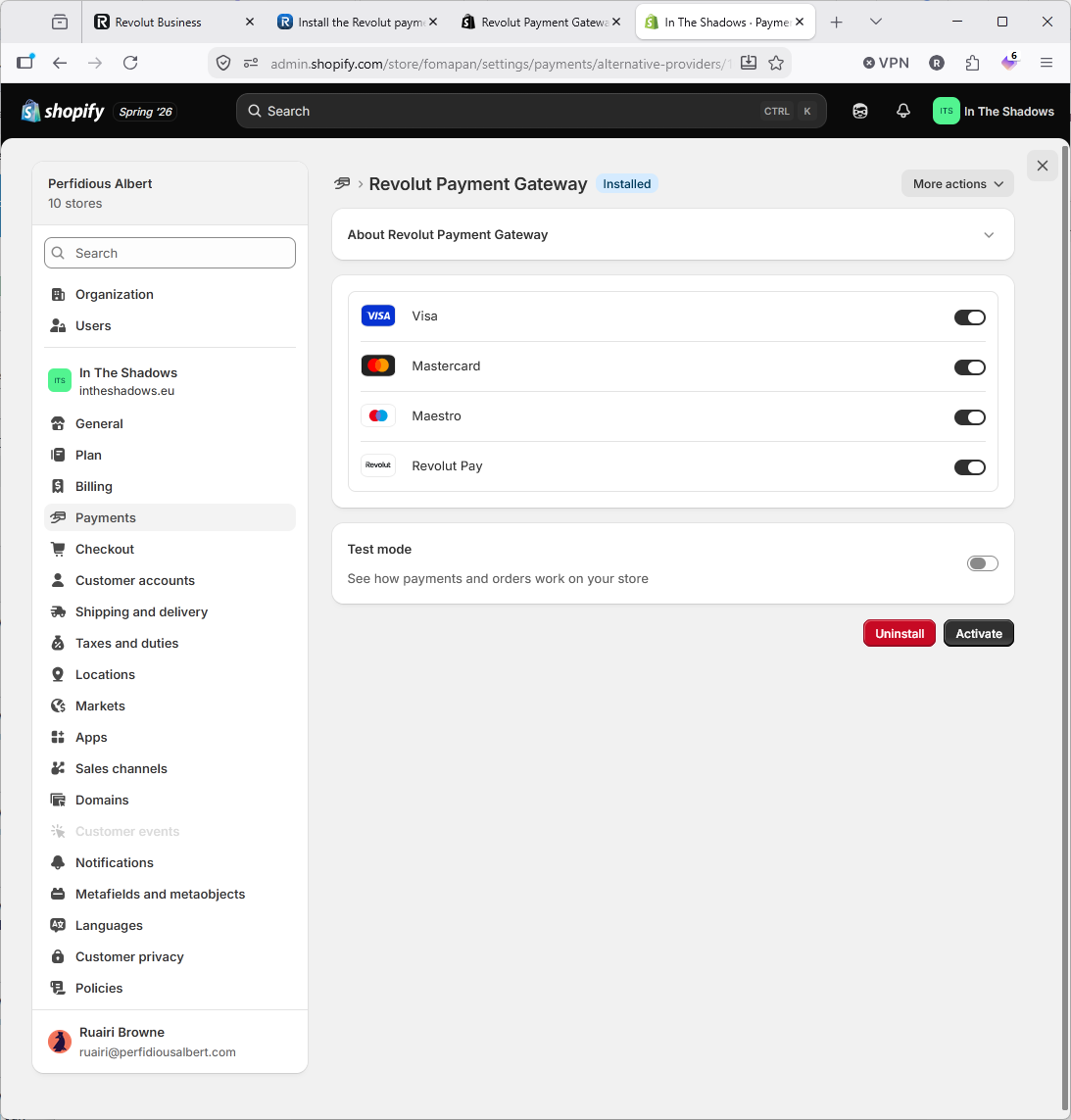Close the settings panel with X
The image size is (1071, 1120).
pos(1043,166)
